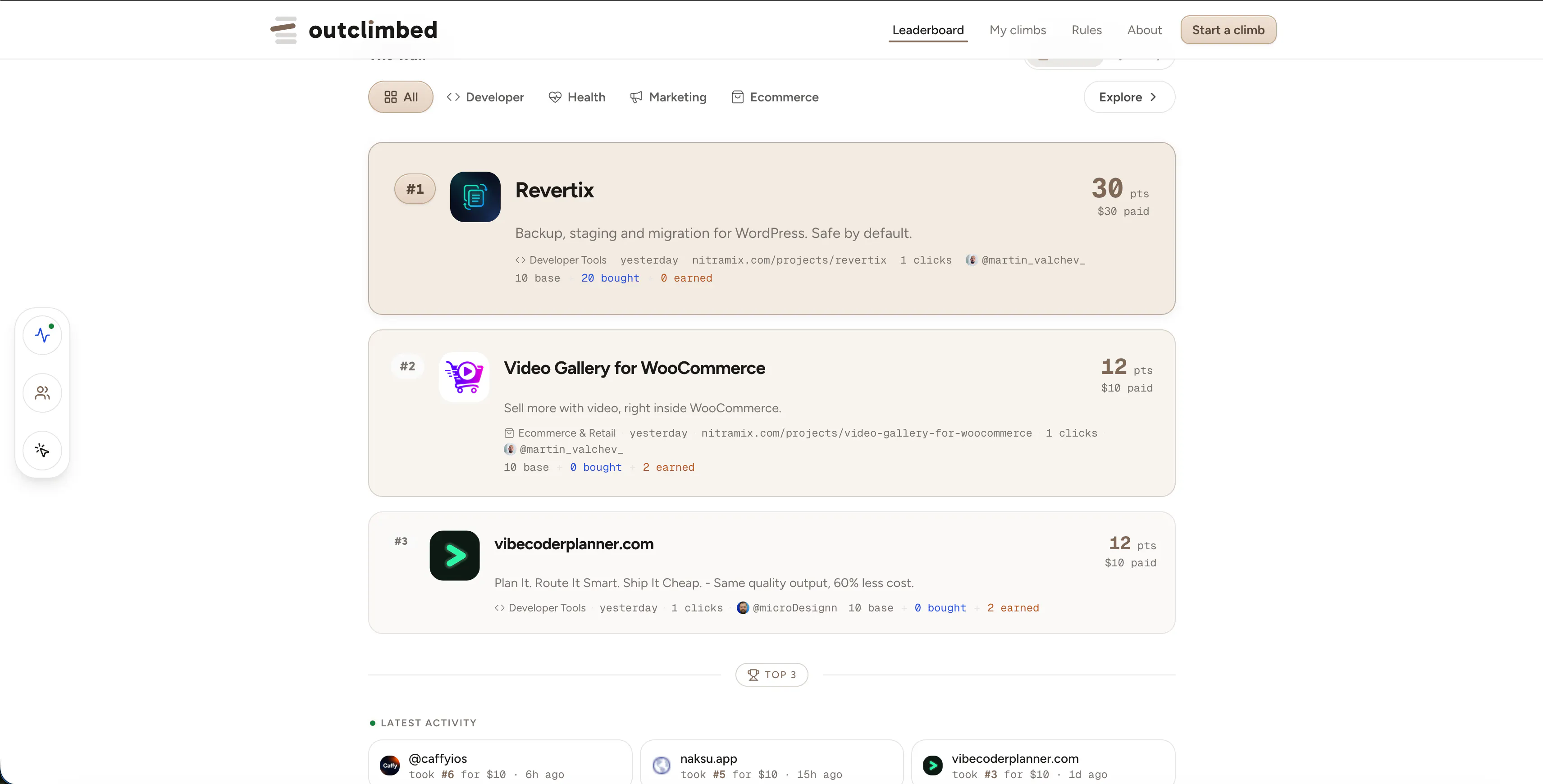
Task: Click the #2 rank badge
Action: tap(407, 366)
